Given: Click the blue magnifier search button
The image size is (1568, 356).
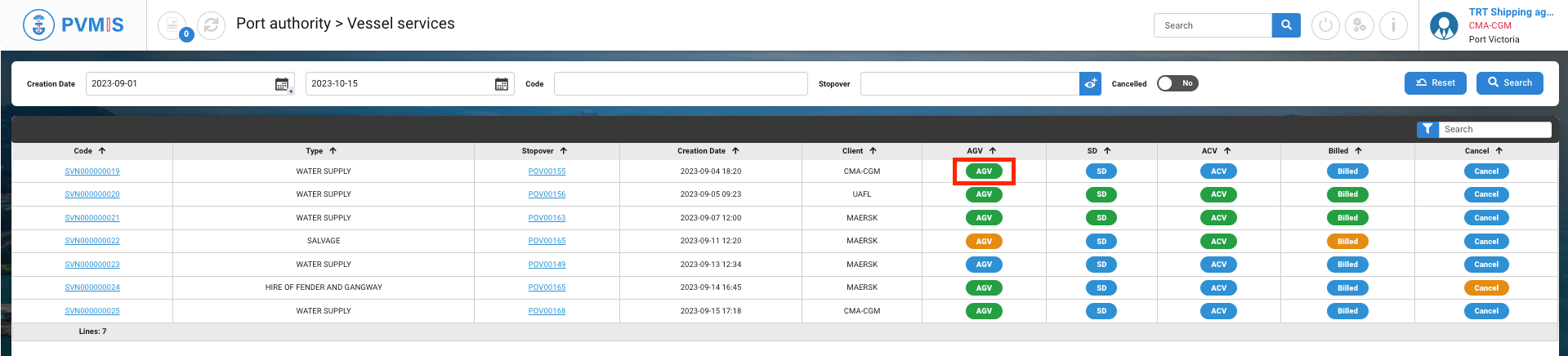Looking at the screenshot, I should [x=1286, y=25].
